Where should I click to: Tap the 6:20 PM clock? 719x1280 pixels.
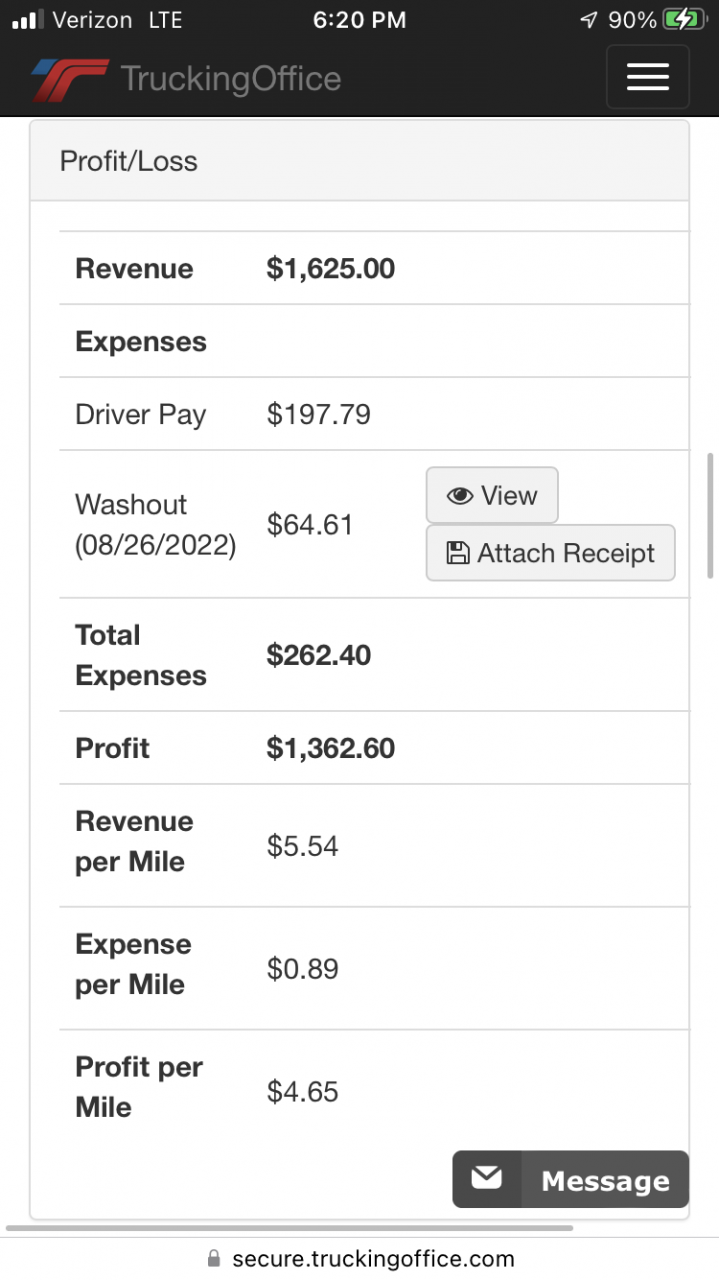(x=359, y=20)
